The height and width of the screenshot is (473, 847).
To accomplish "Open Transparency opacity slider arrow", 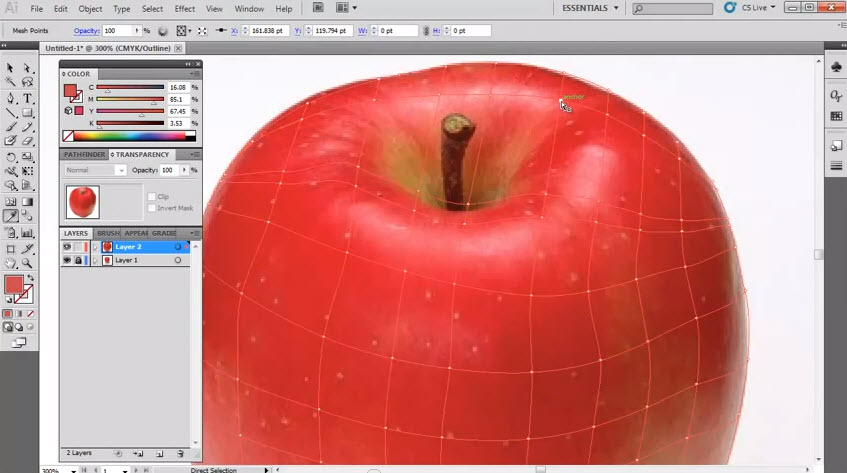I will point(184,170).
